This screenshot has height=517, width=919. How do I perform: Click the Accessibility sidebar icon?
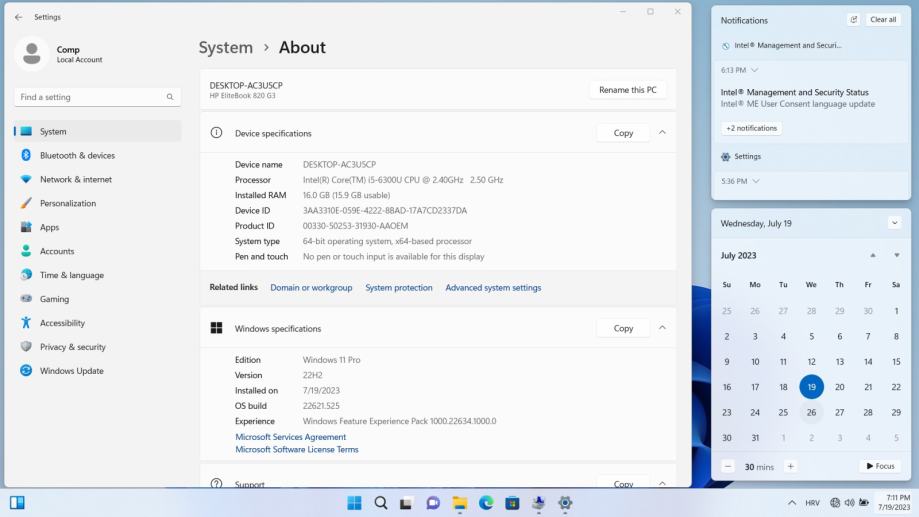26,323
